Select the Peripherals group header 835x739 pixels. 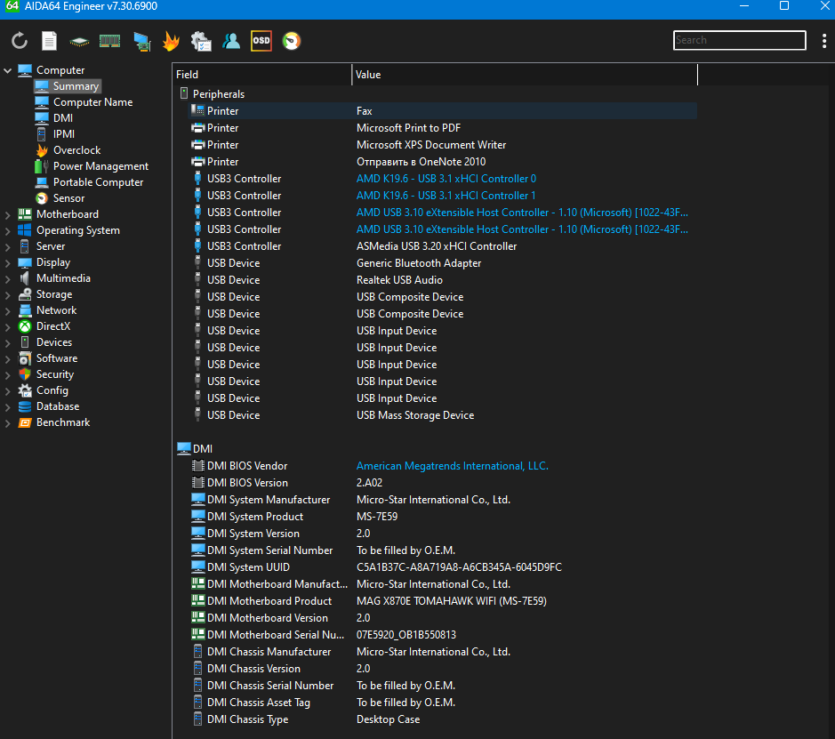pos(218,94)
